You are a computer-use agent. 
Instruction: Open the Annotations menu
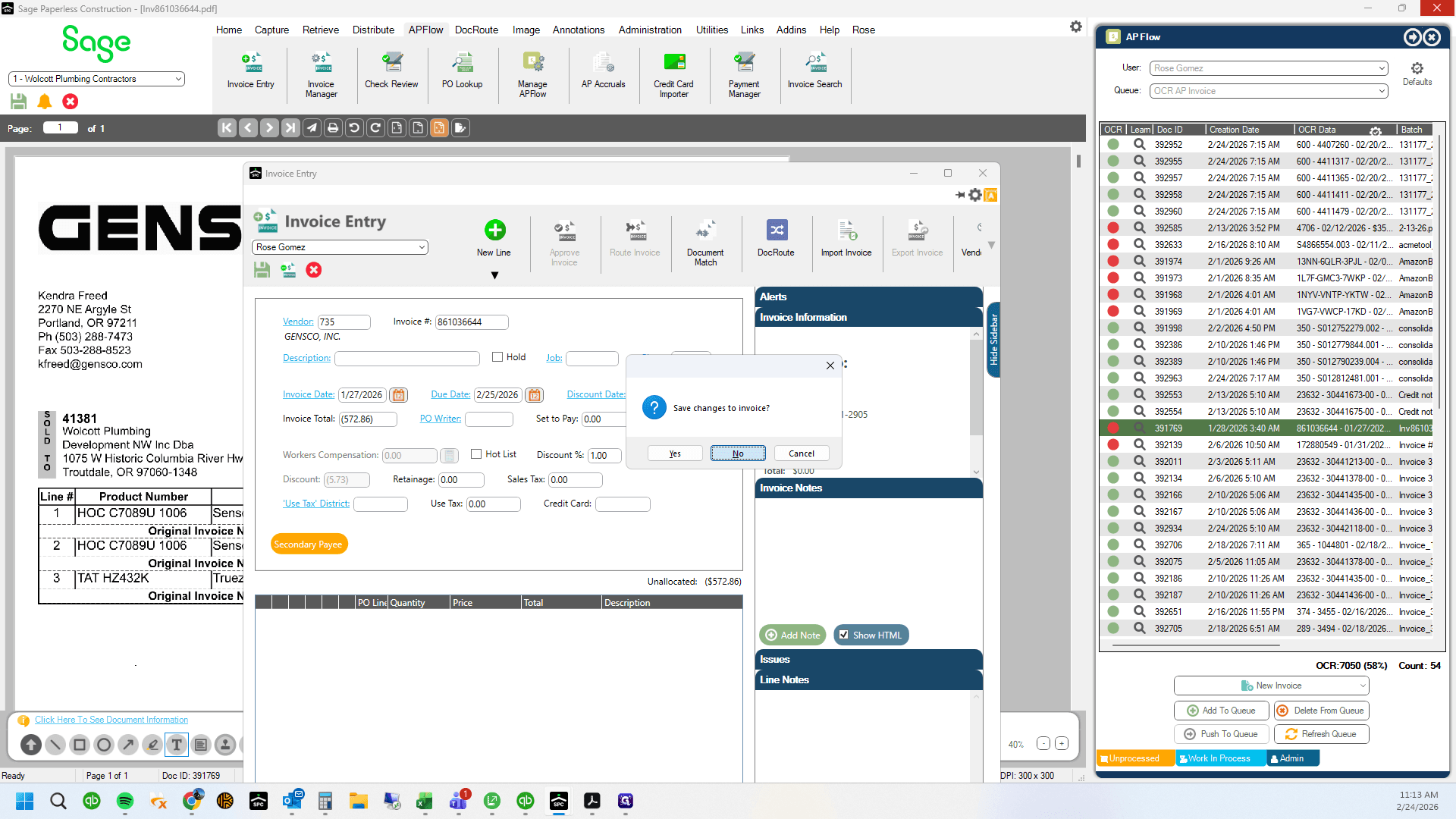[579, 30]
